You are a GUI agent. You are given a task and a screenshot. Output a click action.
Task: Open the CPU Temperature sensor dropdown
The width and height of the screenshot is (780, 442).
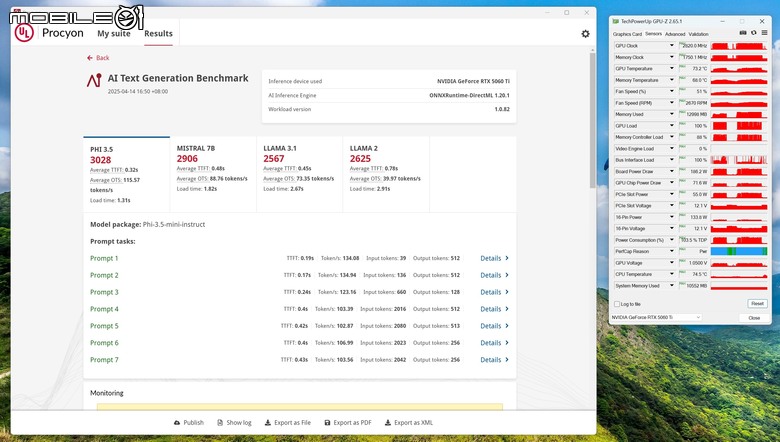(x=672, y=274)
